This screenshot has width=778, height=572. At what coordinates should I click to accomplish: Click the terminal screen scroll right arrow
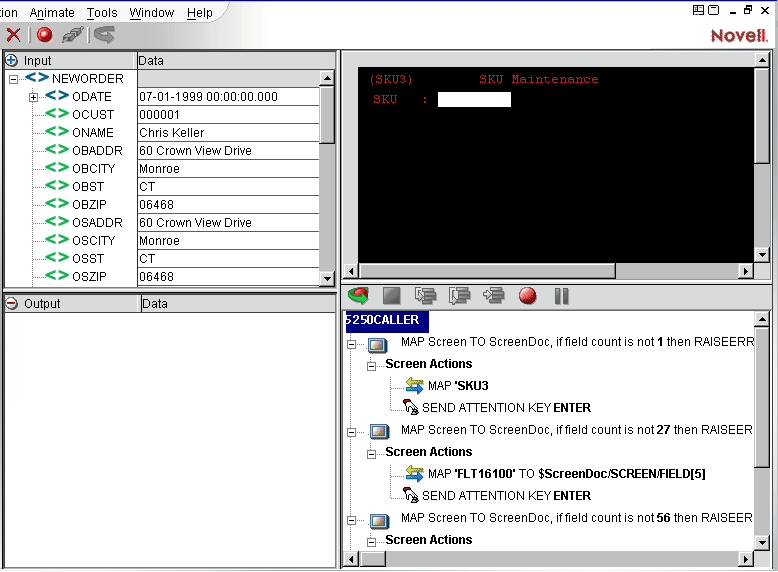[x=745, y=271]
